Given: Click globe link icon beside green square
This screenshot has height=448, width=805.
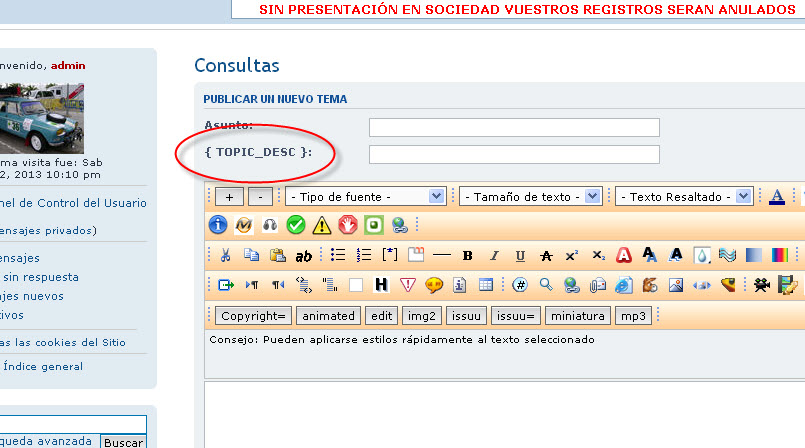Looking at the screenshot, I should point(399,225).
